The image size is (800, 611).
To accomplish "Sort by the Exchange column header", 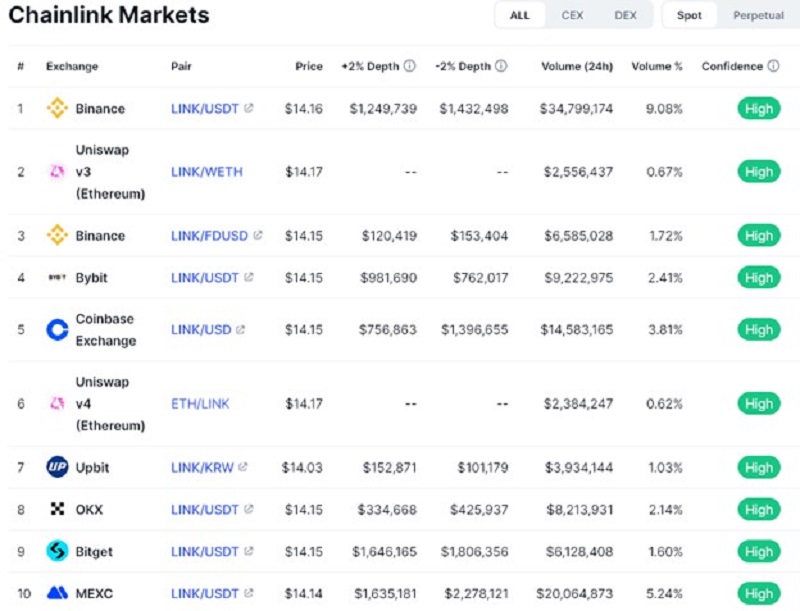I will [x=72, y=66].
